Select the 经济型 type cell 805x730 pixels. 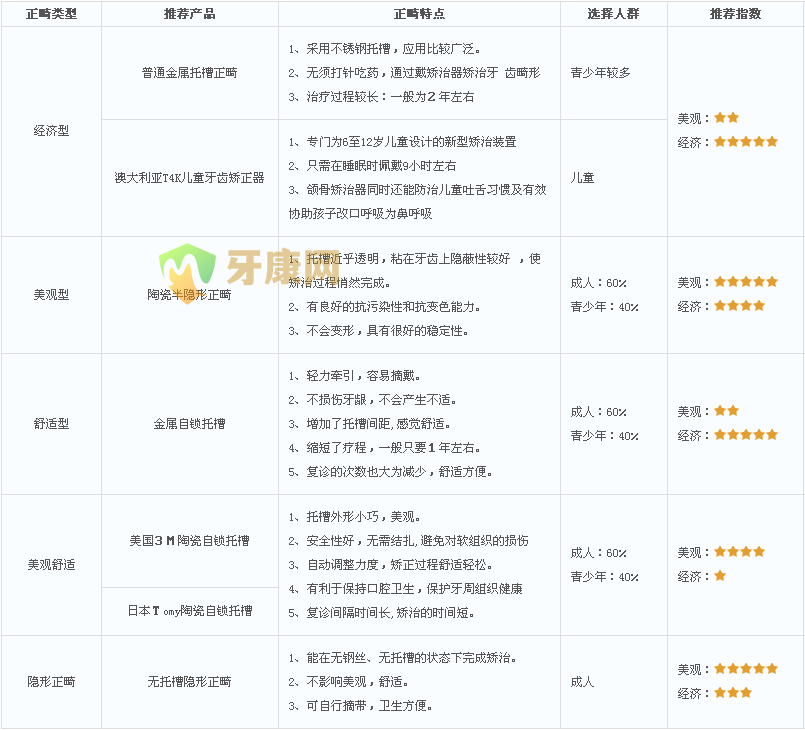pos(51,131)
